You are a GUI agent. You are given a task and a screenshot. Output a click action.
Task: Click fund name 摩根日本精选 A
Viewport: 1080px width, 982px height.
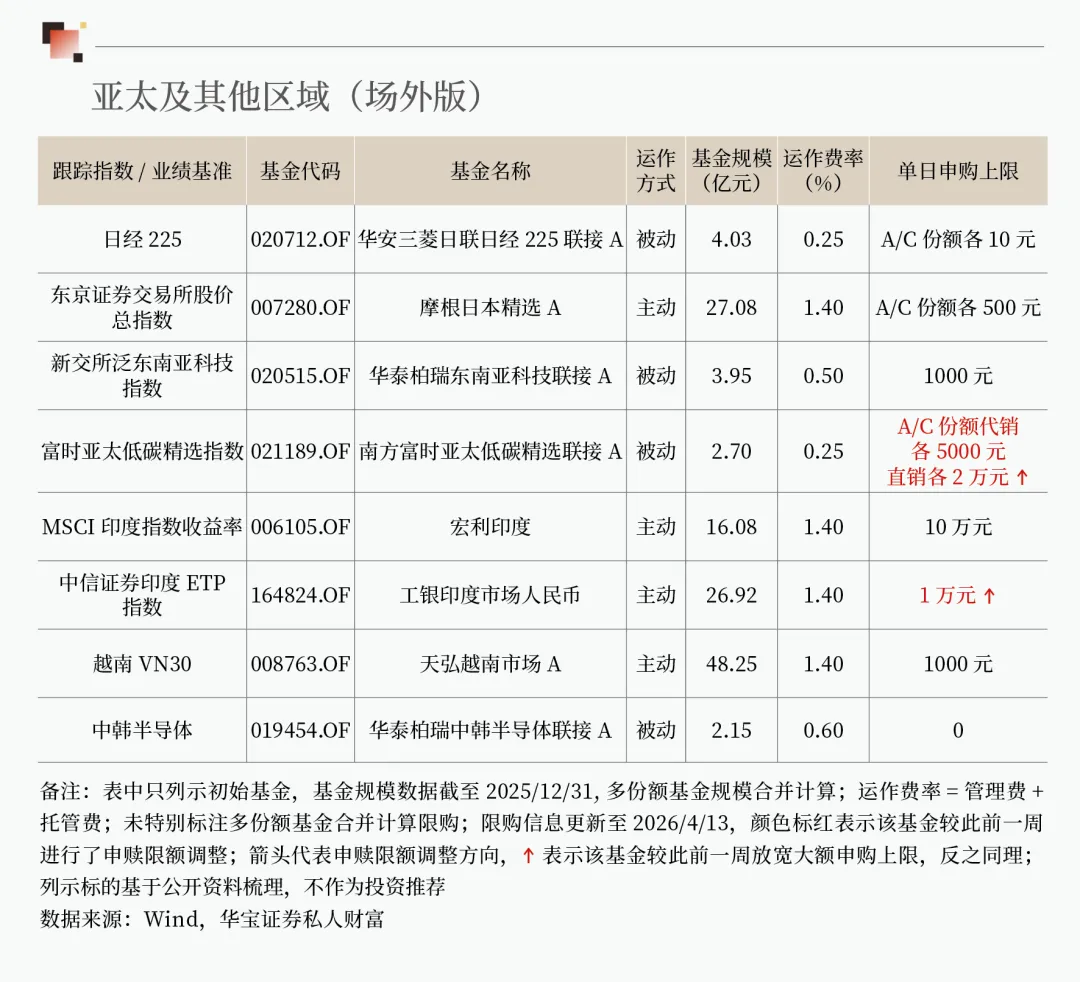[x=490, y=307]
